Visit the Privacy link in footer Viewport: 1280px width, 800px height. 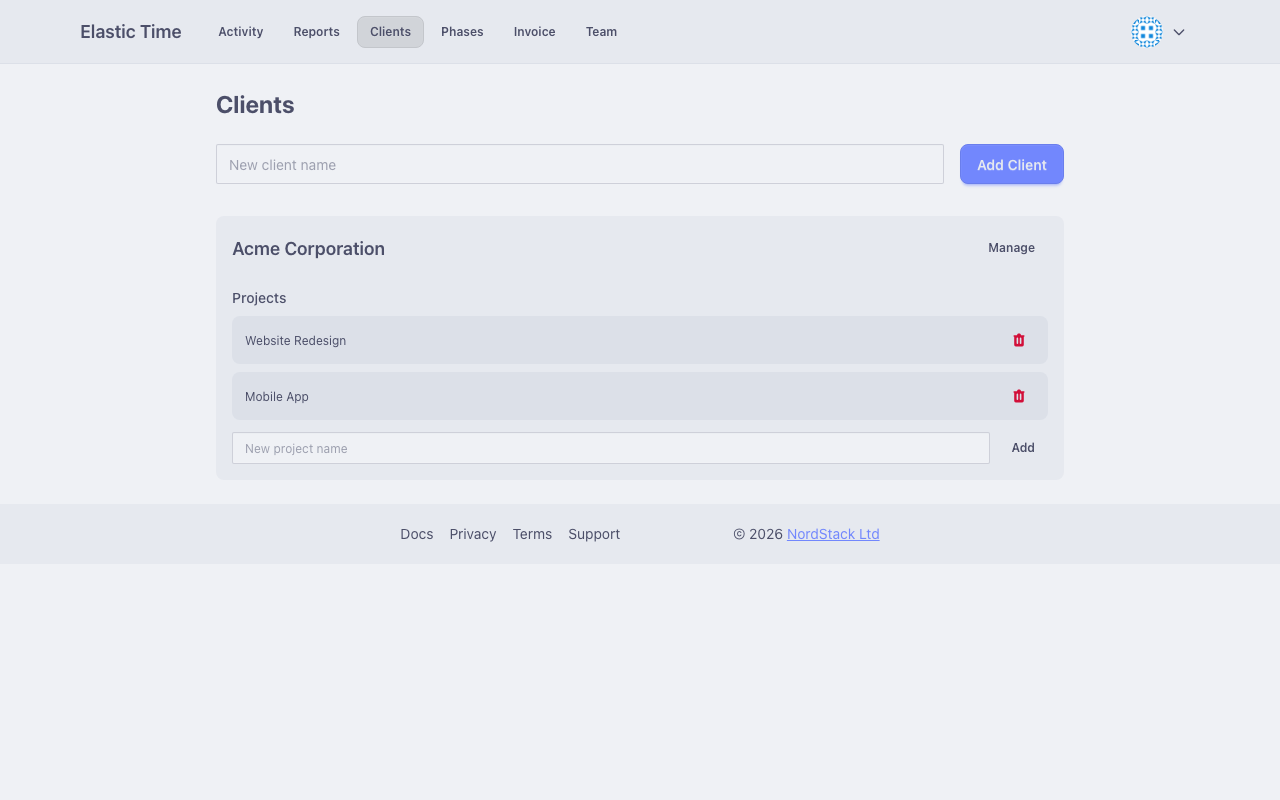click(472, 534)
